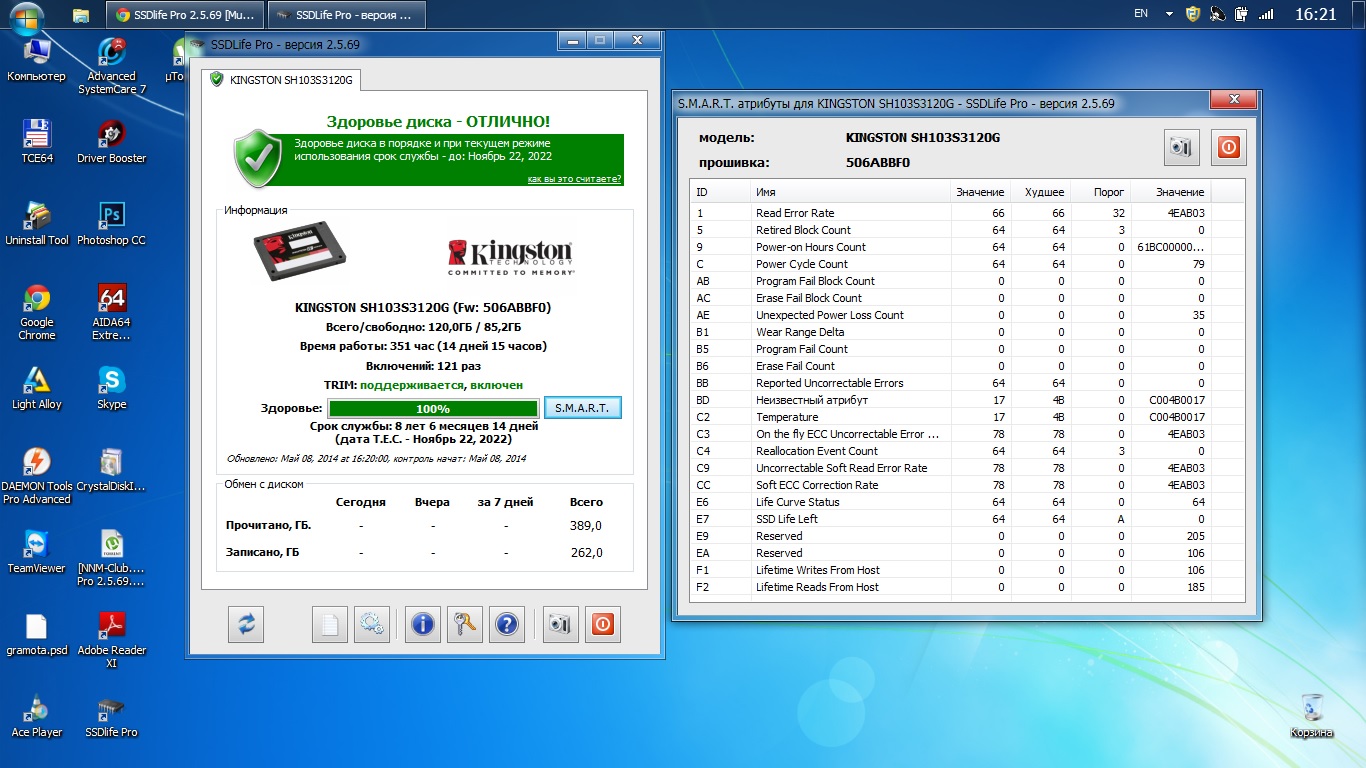The image size is (1366, 768).
Task: Select the 'Wear Range Delta' row
Action: (x=967, y=332)
